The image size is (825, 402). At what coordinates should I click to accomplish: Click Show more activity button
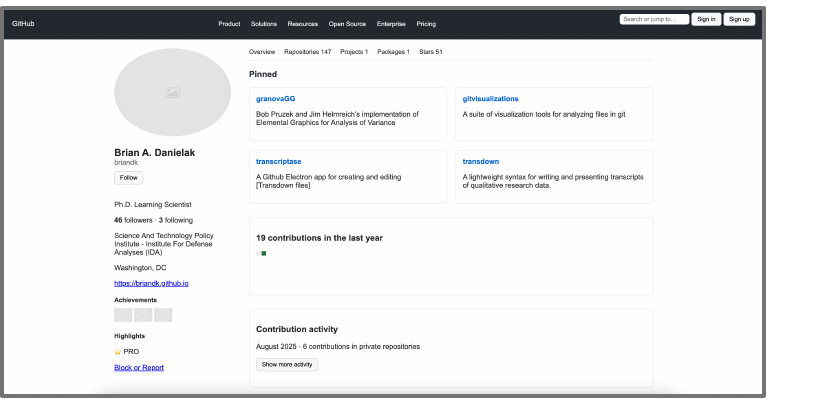pyautogui.click(x=287, y=365)
